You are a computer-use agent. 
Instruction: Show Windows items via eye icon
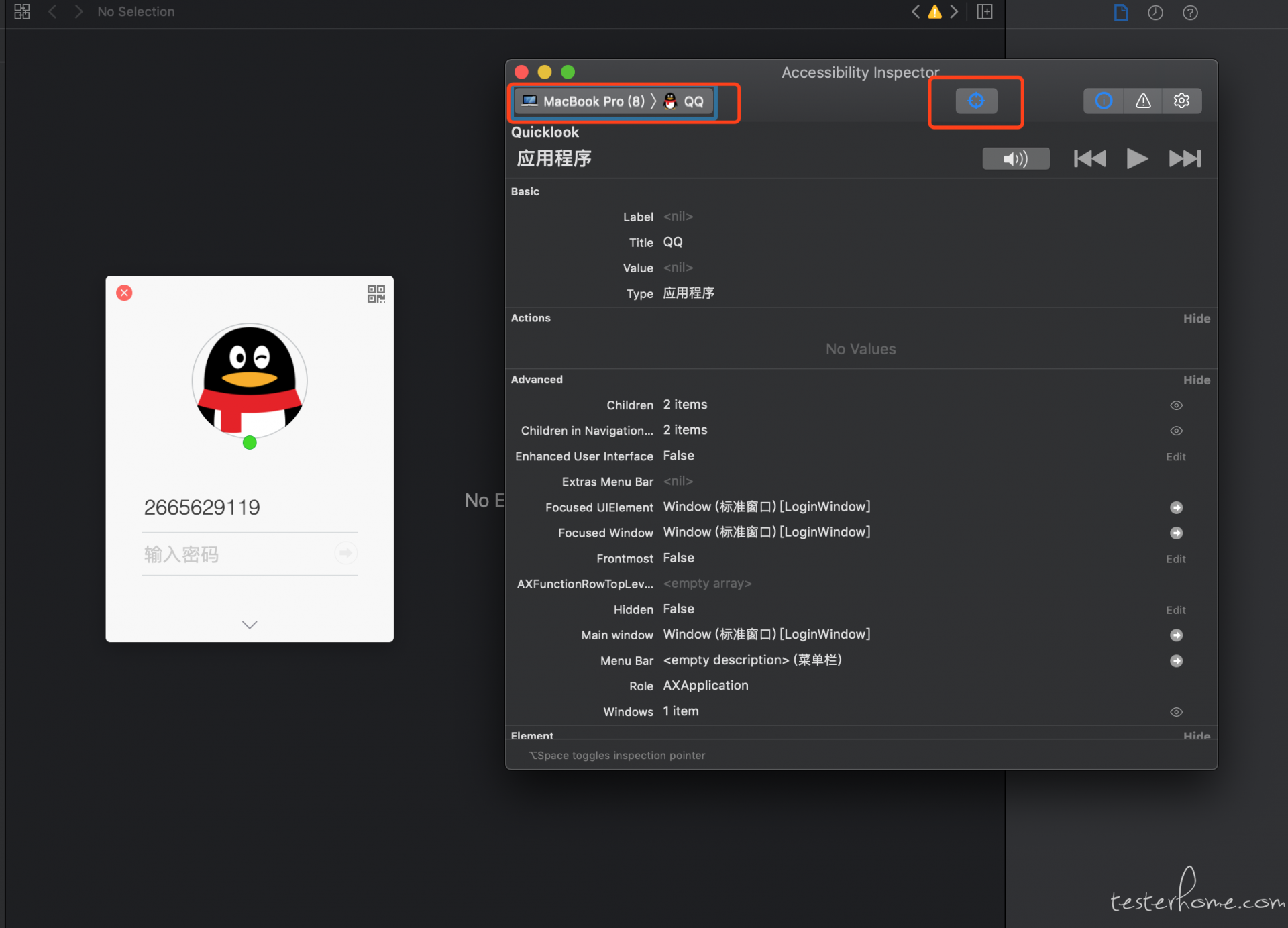coord(1176,712)
